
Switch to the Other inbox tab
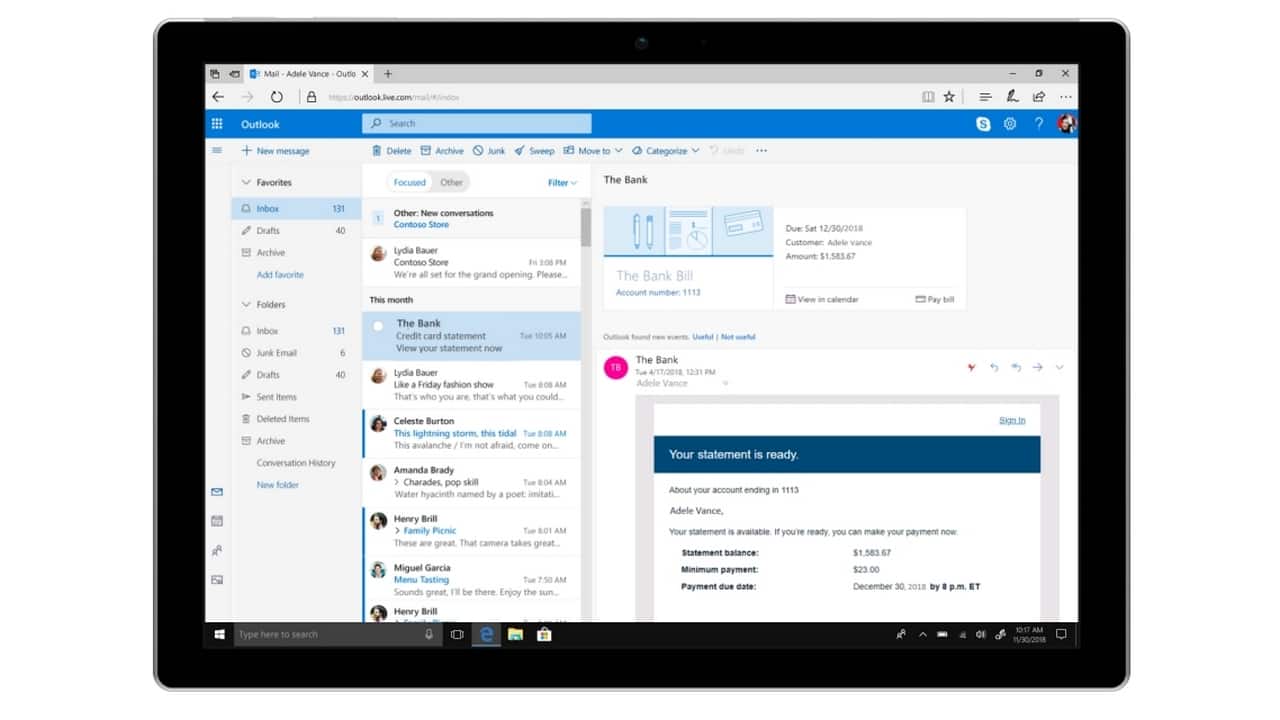click(451, 182)
